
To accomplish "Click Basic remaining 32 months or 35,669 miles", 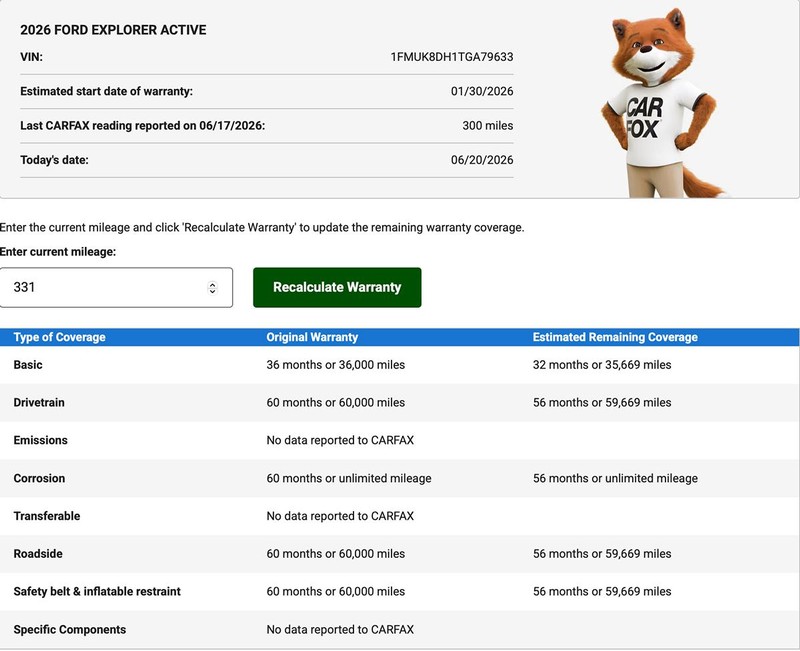I will pos(602,365).
